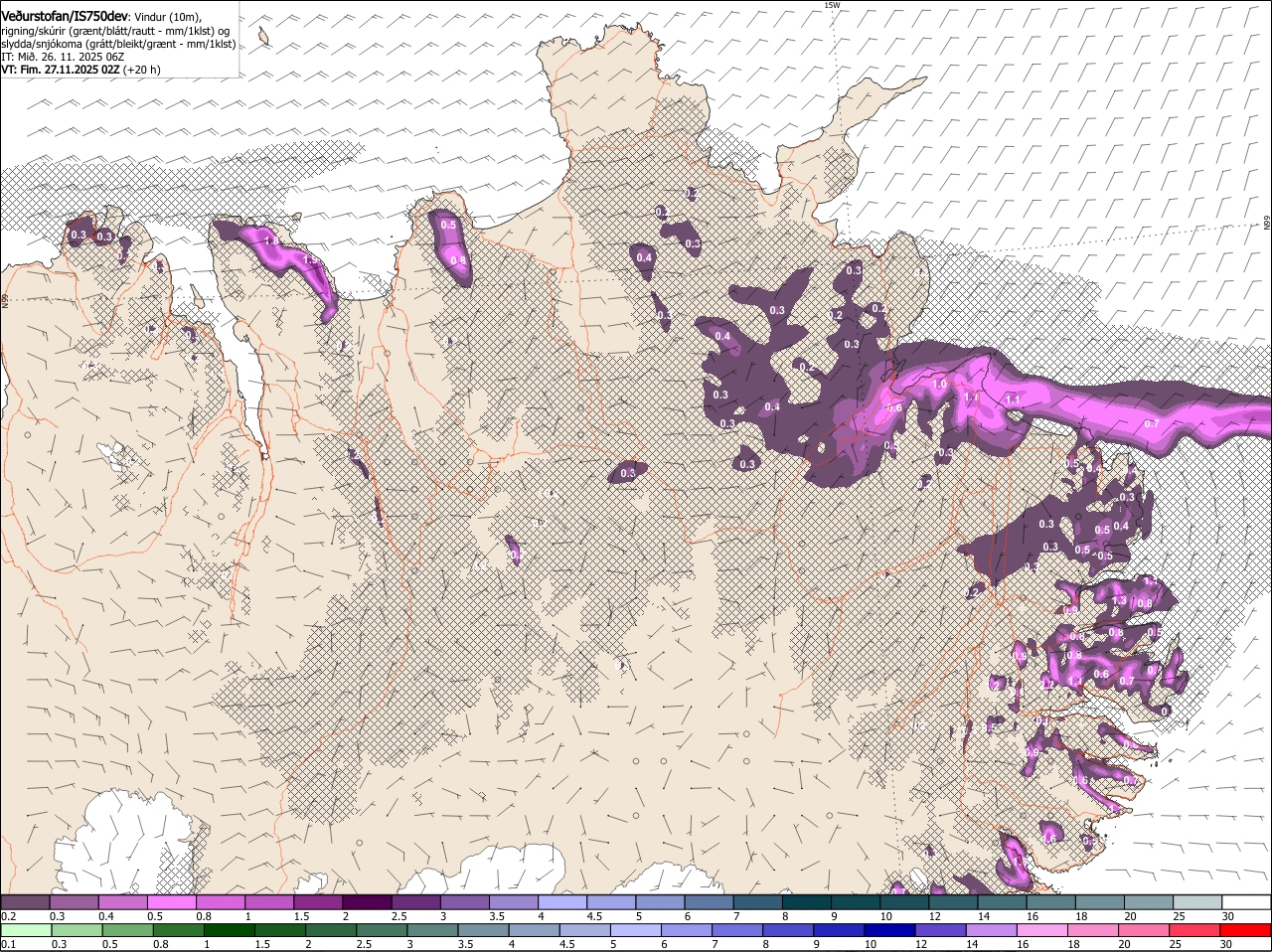Image resolution: width=1272 pixels, height=952 pixels.
Task: Click the 'Vindur (10m)' text in the header
Action: click(167, 17)
